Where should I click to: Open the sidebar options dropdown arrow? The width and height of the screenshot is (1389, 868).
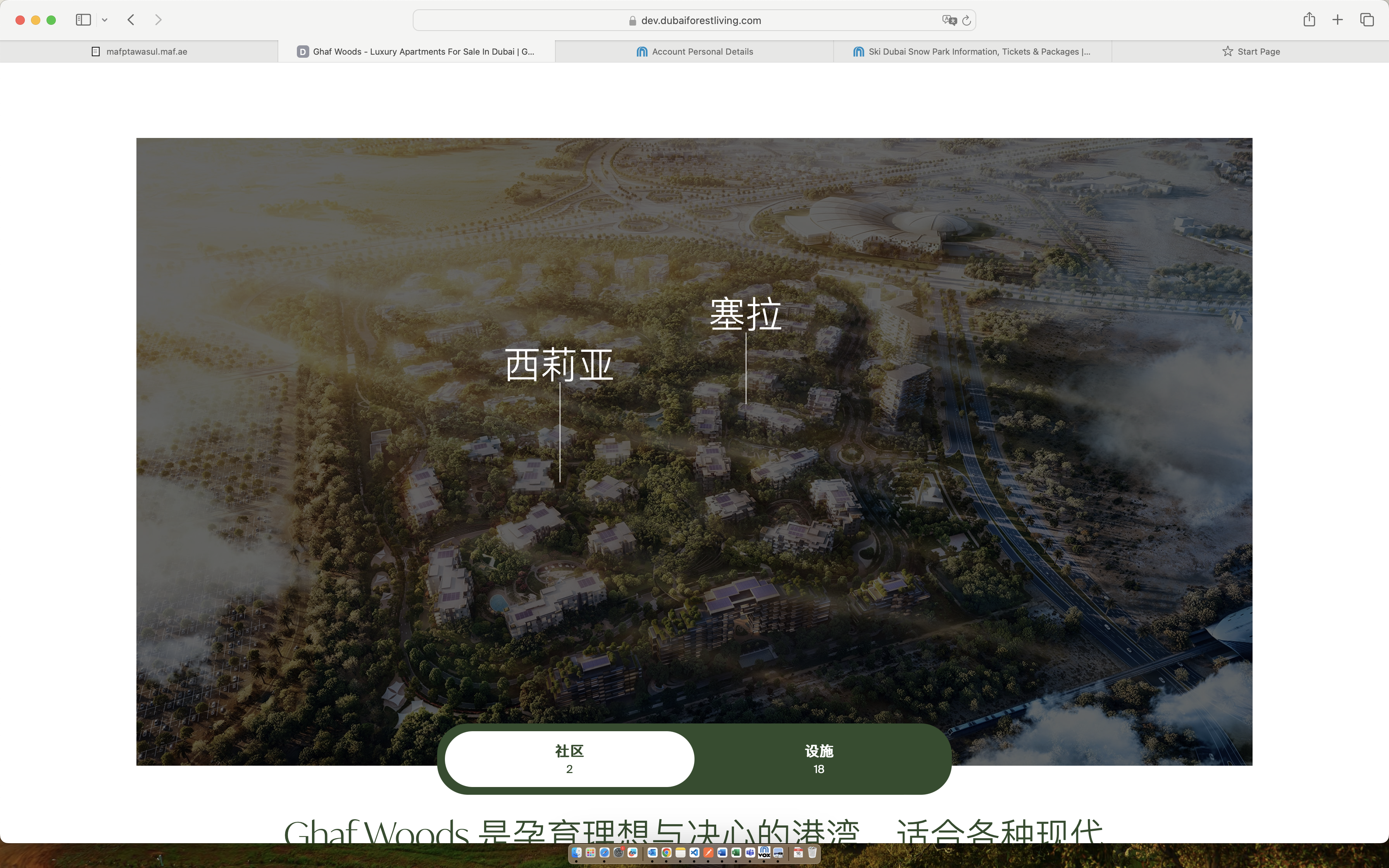105,20
